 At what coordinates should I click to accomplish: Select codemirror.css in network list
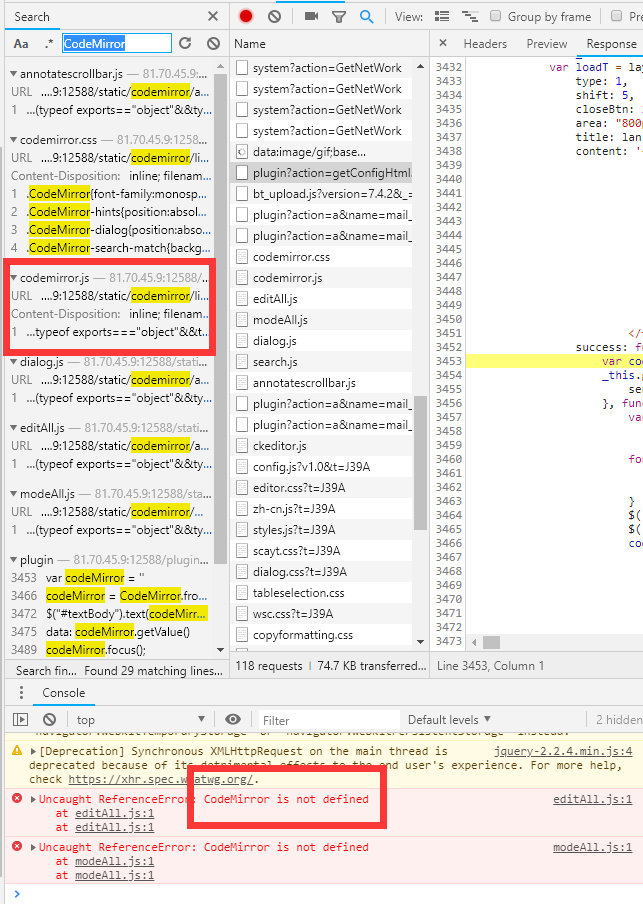tap(321, 257)
